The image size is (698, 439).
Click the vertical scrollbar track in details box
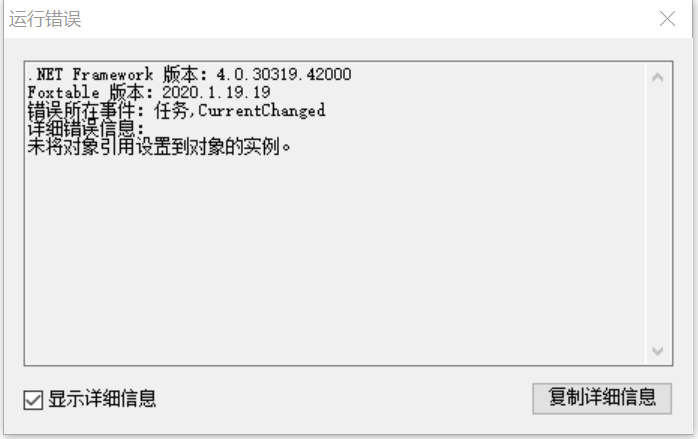click(657, 214)
